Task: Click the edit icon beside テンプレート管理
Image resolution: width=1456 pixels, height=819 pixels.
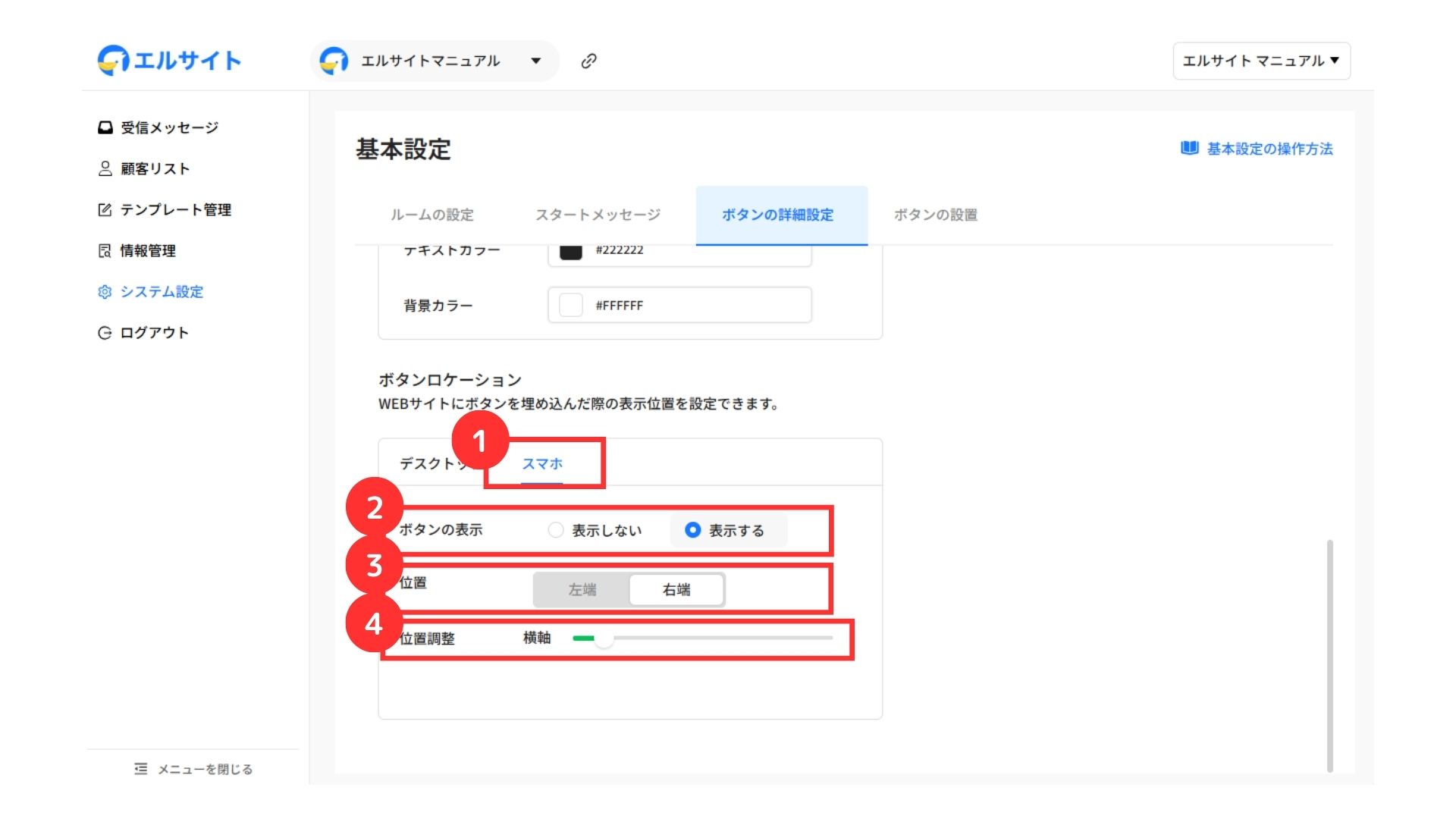Action: (x=105, y=209)
